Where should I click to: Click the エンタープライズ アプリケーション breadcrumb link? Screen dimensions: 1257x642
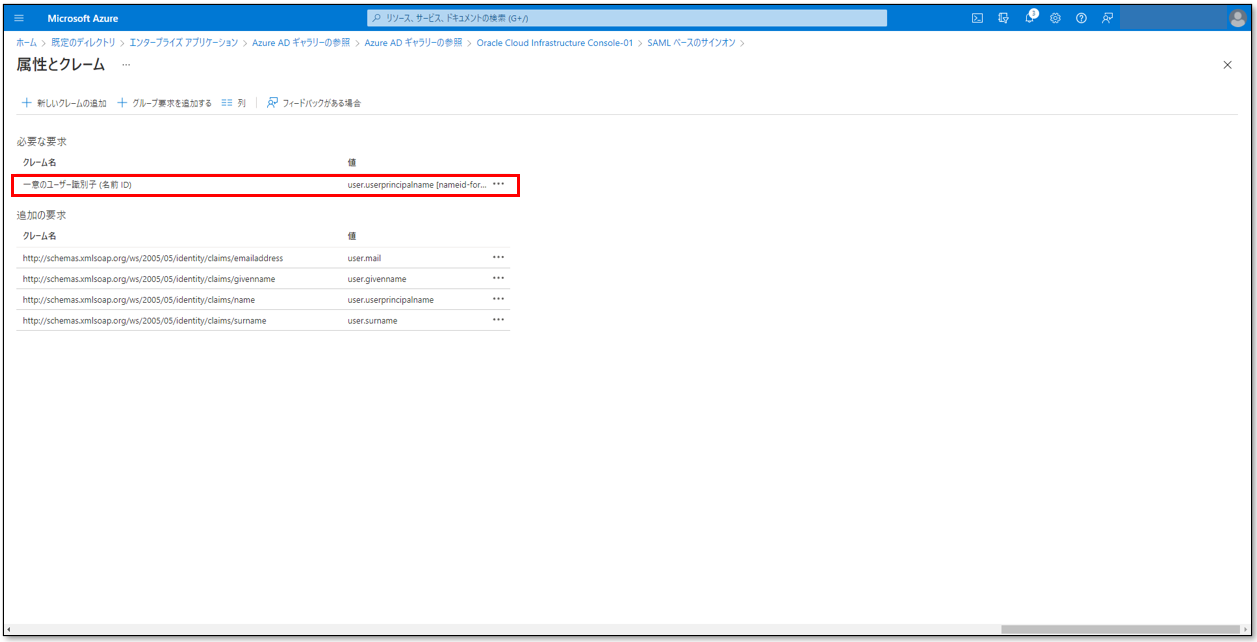(183, 43)
